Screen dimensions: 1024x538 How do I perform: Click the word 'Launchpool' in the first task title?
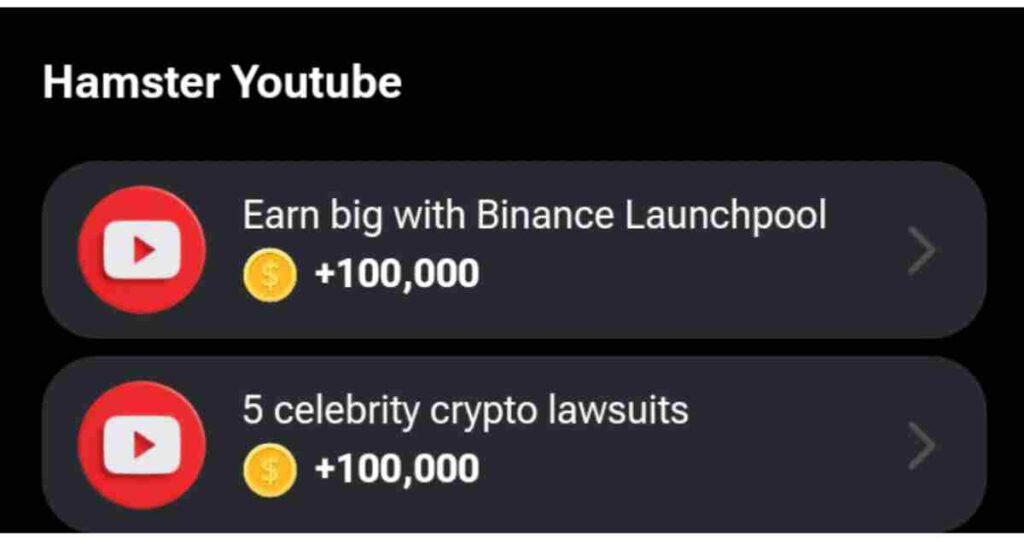click(726, 216)
